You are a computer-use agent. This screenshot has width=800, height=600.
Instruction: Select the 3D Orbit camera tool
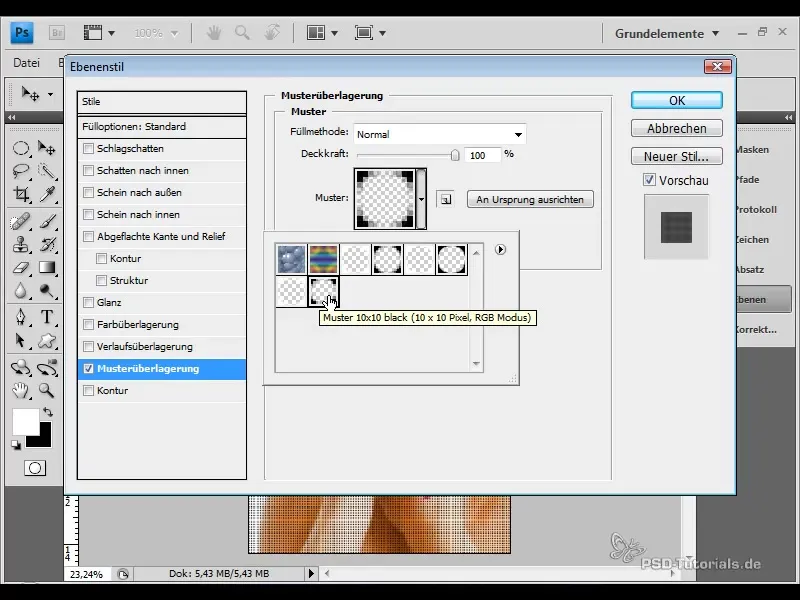[46, 367]
